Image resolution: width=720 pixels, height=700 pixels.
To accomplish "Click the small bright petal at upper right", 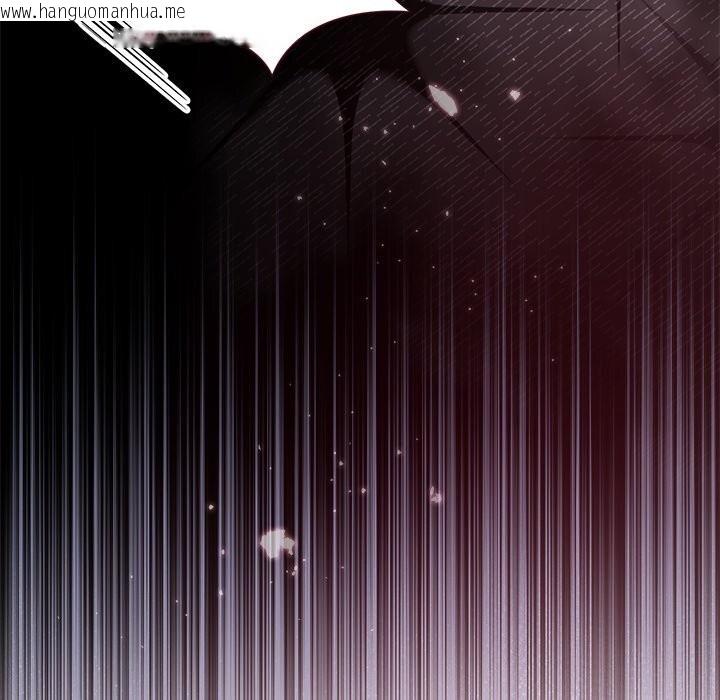I will 515,95.
